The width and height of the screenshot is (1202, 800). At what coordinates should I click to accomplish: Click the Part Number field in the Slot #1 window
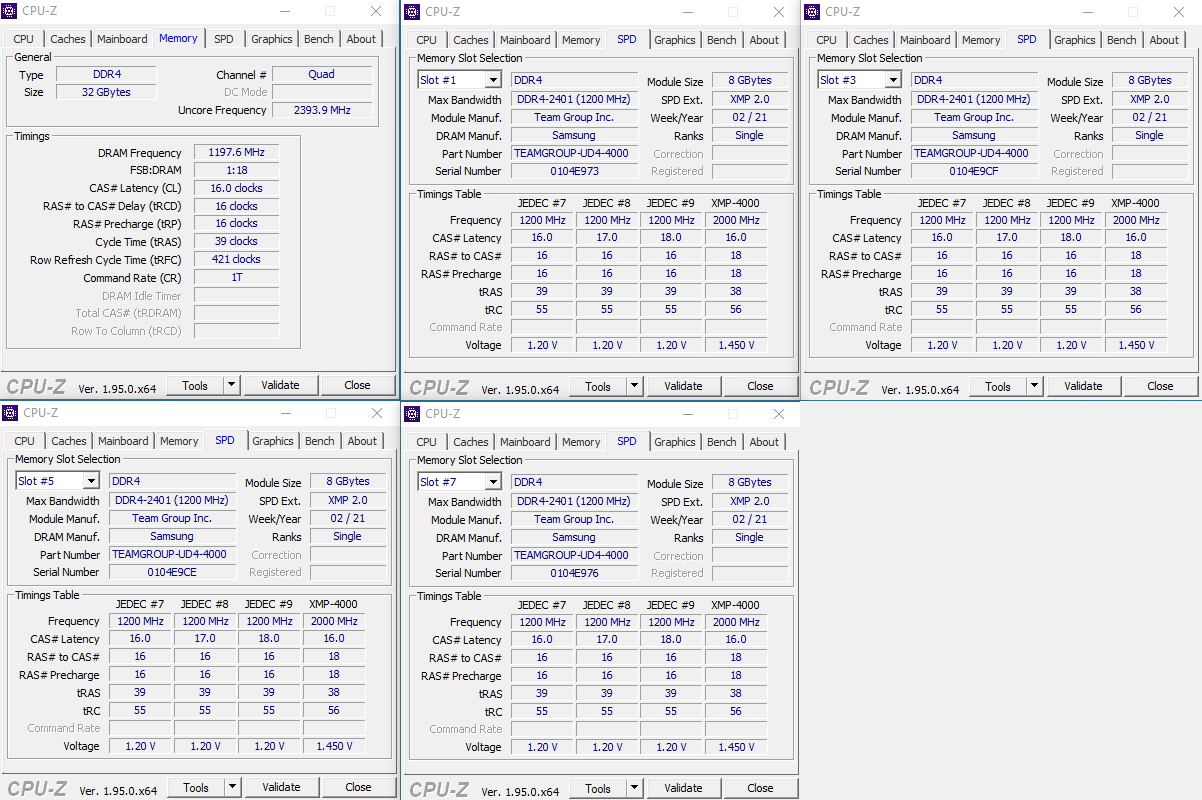(x=574, y=153)
